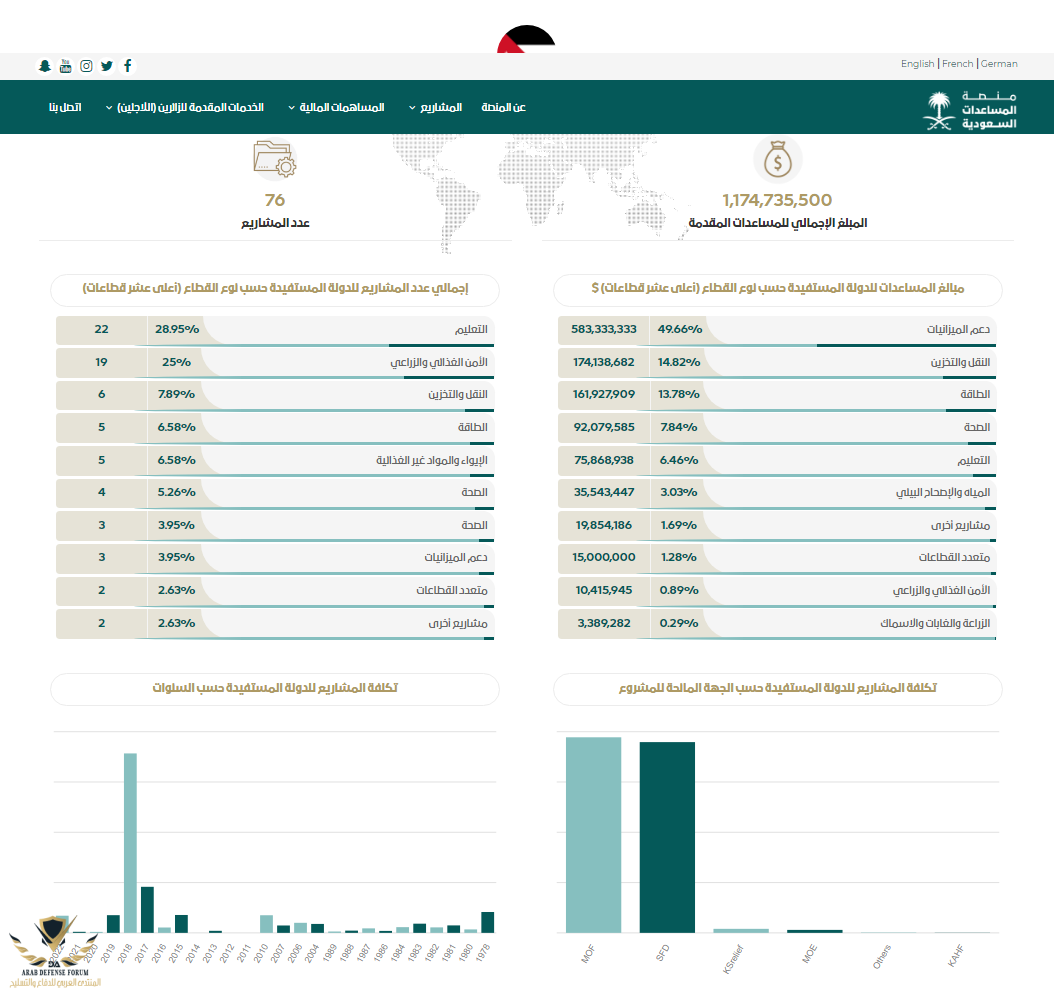Switch language to English
The height and width of the screenshot is (990, 1054).
pyautogui.click(x=917, y=64)
